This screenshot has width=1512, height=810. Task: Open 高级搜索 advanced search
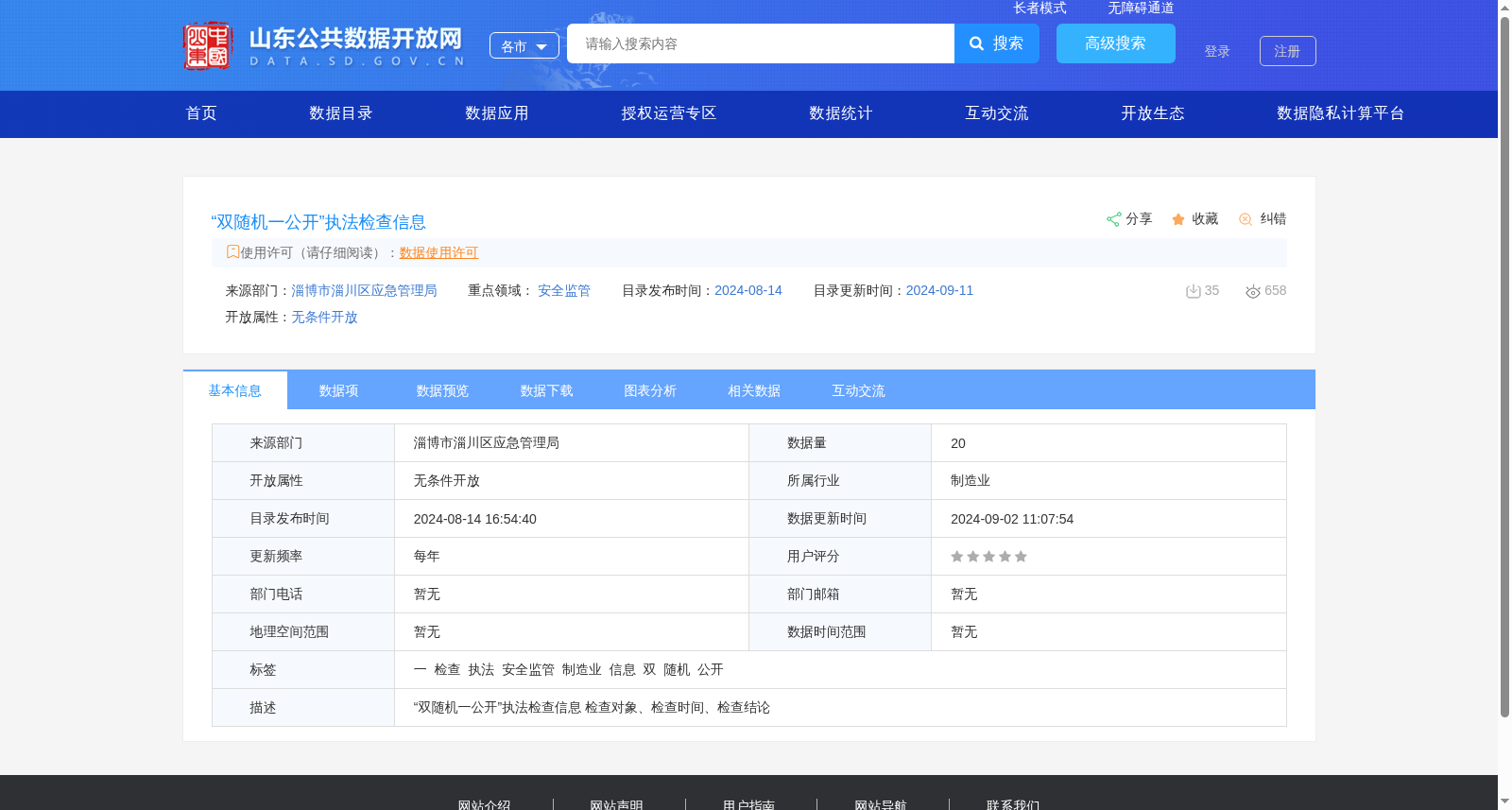(1116, 43)
